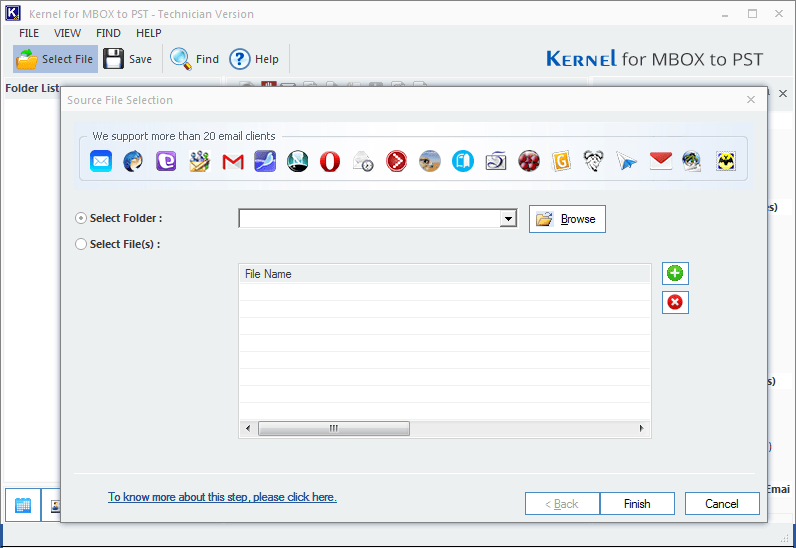This screenshot has height=548, width=796.
Task: Open the FIND menu
Action: pos(108,33)
